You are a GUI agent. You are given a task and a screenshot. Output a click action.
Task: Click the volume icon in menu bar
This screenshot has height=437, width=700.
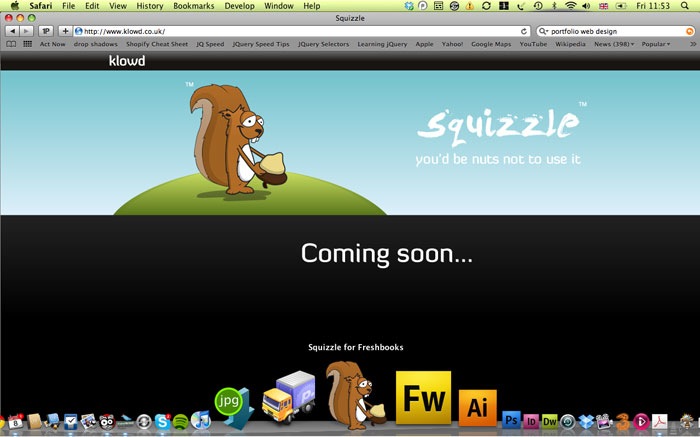pyautogui.click(x=586, y=6)
